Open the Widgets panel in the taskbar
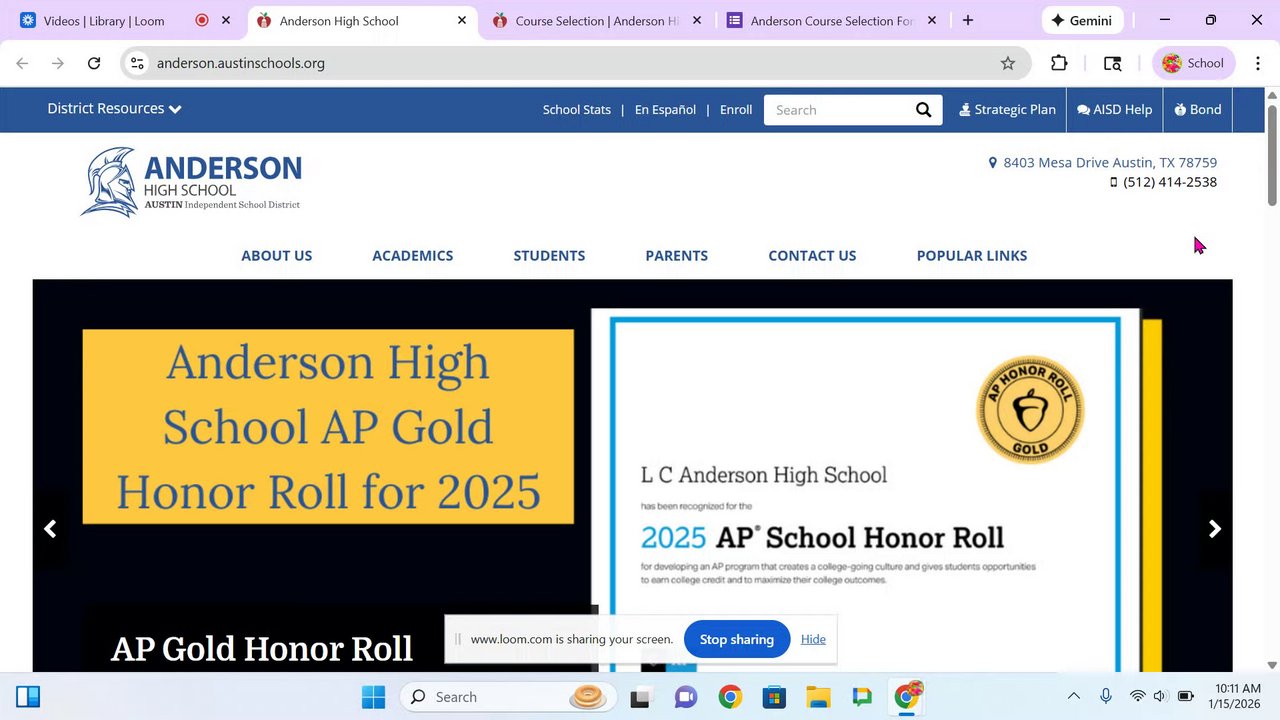Image resolution: width=1280 pixels, height=720 pixels. click(28, 697)
